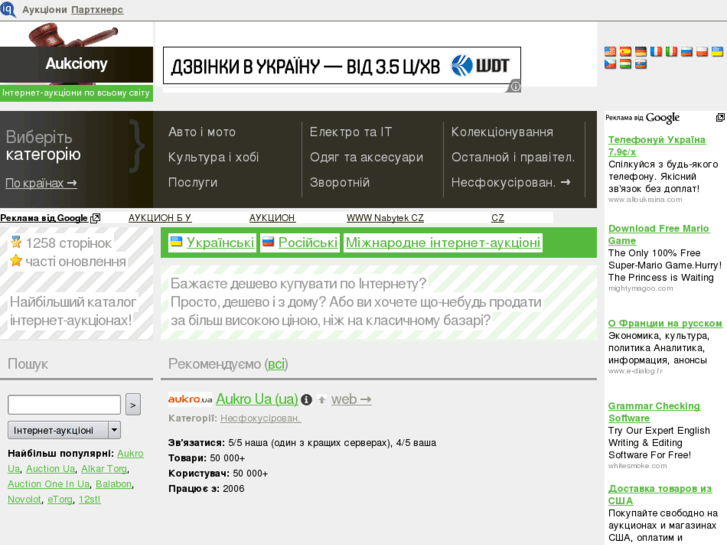
Task: Open the WDT calls-to-Ukraine banner ad
Action: pos(342,66)
